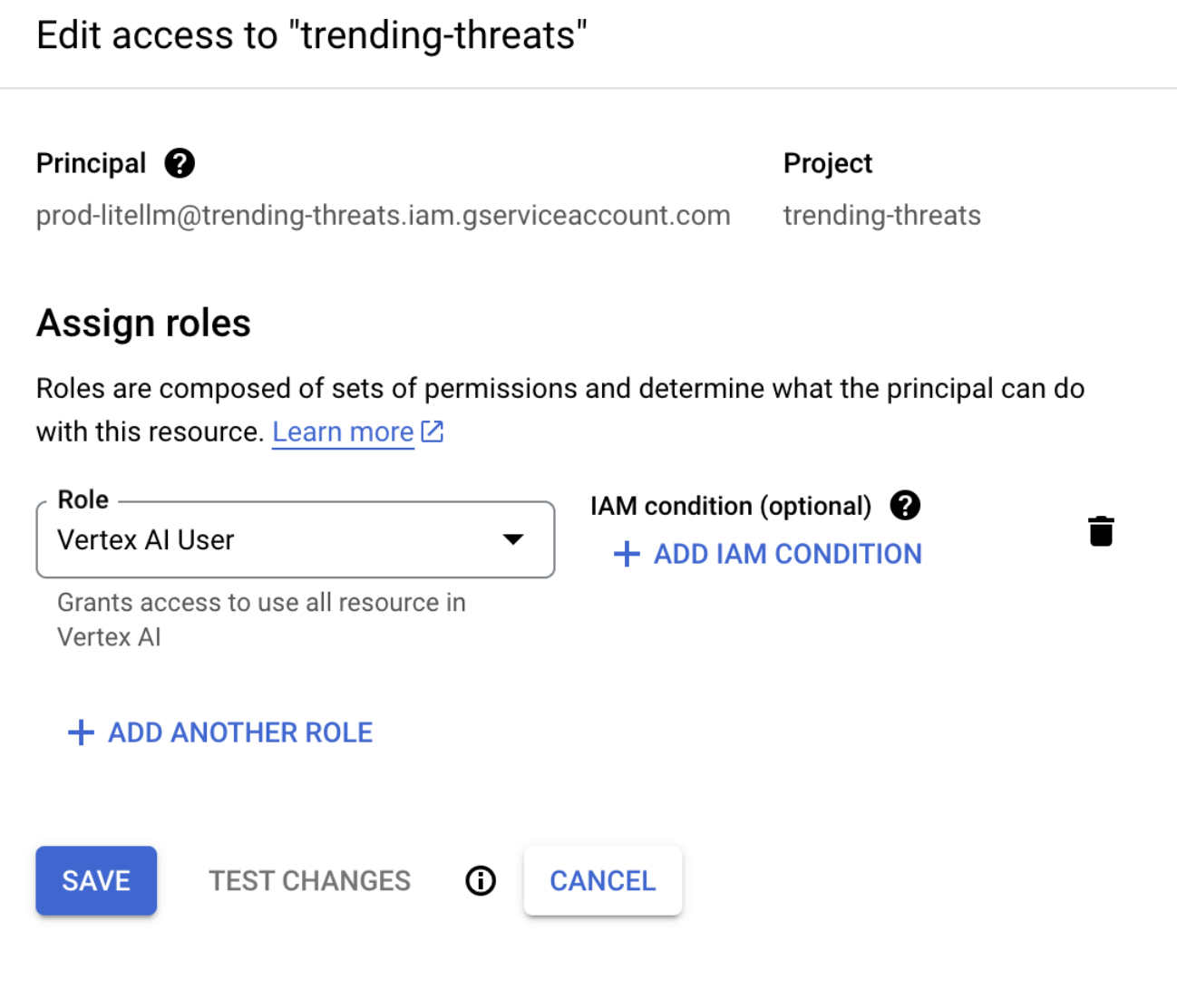Open the Learn more link
This screenshot has height=1008, width=1177.
pos(343,431)
